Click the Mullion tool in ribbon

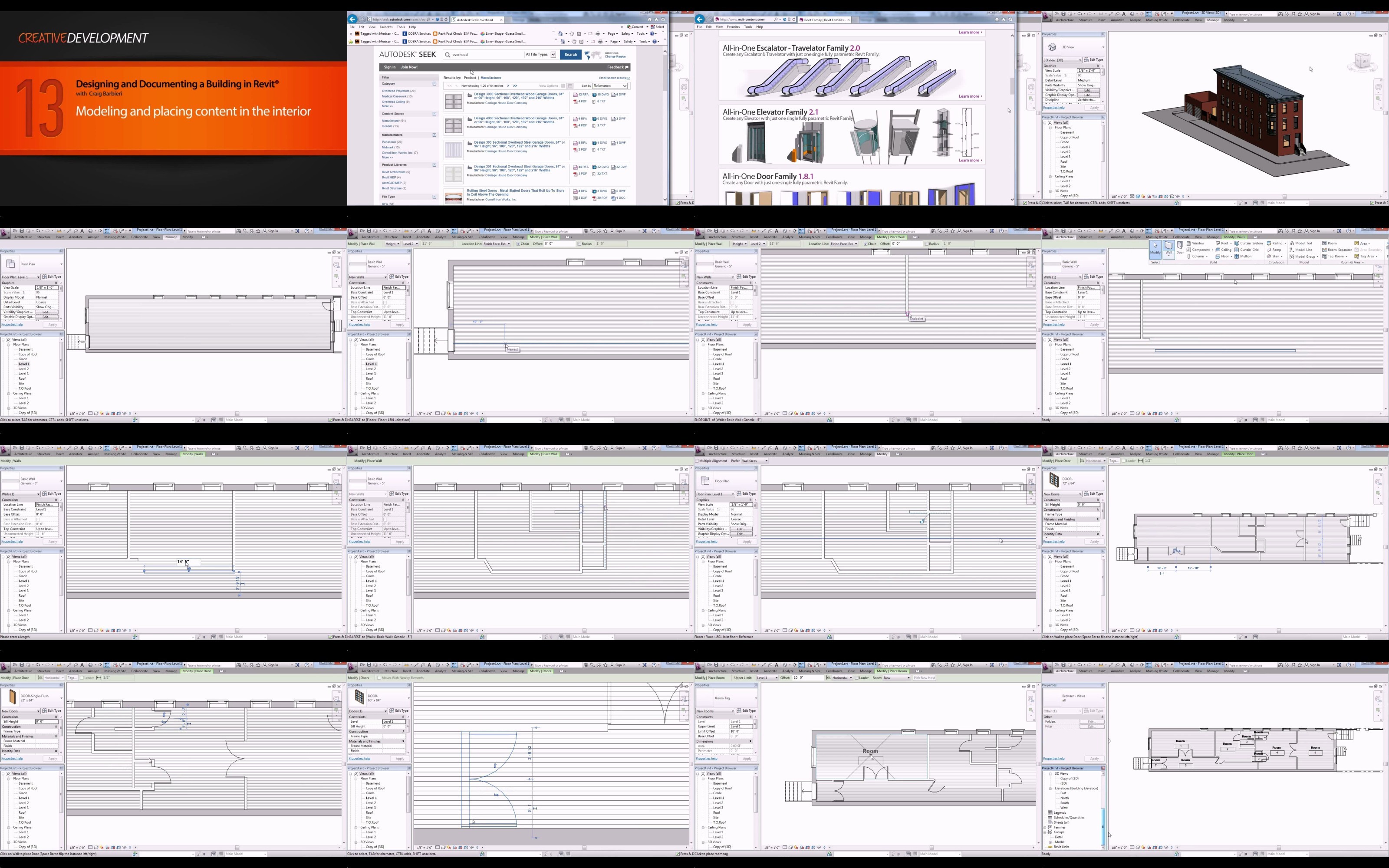[1243, 256]
